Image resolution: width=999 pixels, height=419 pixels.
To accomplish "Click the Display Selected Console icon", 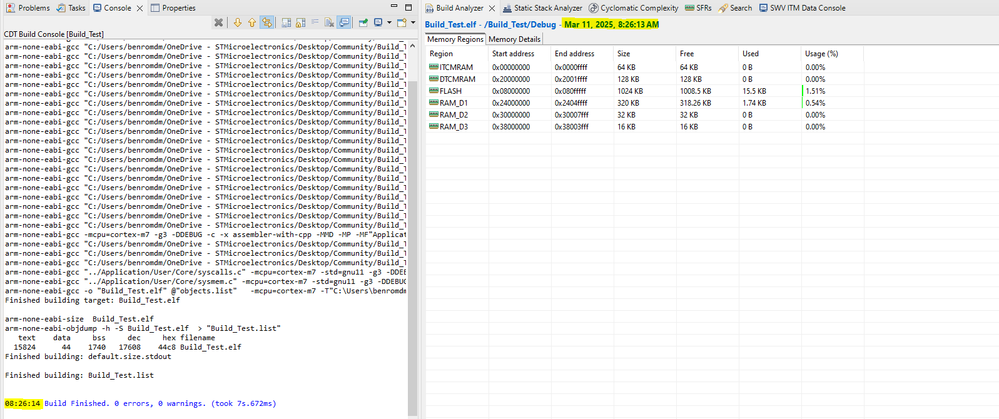I will point(378,22).
